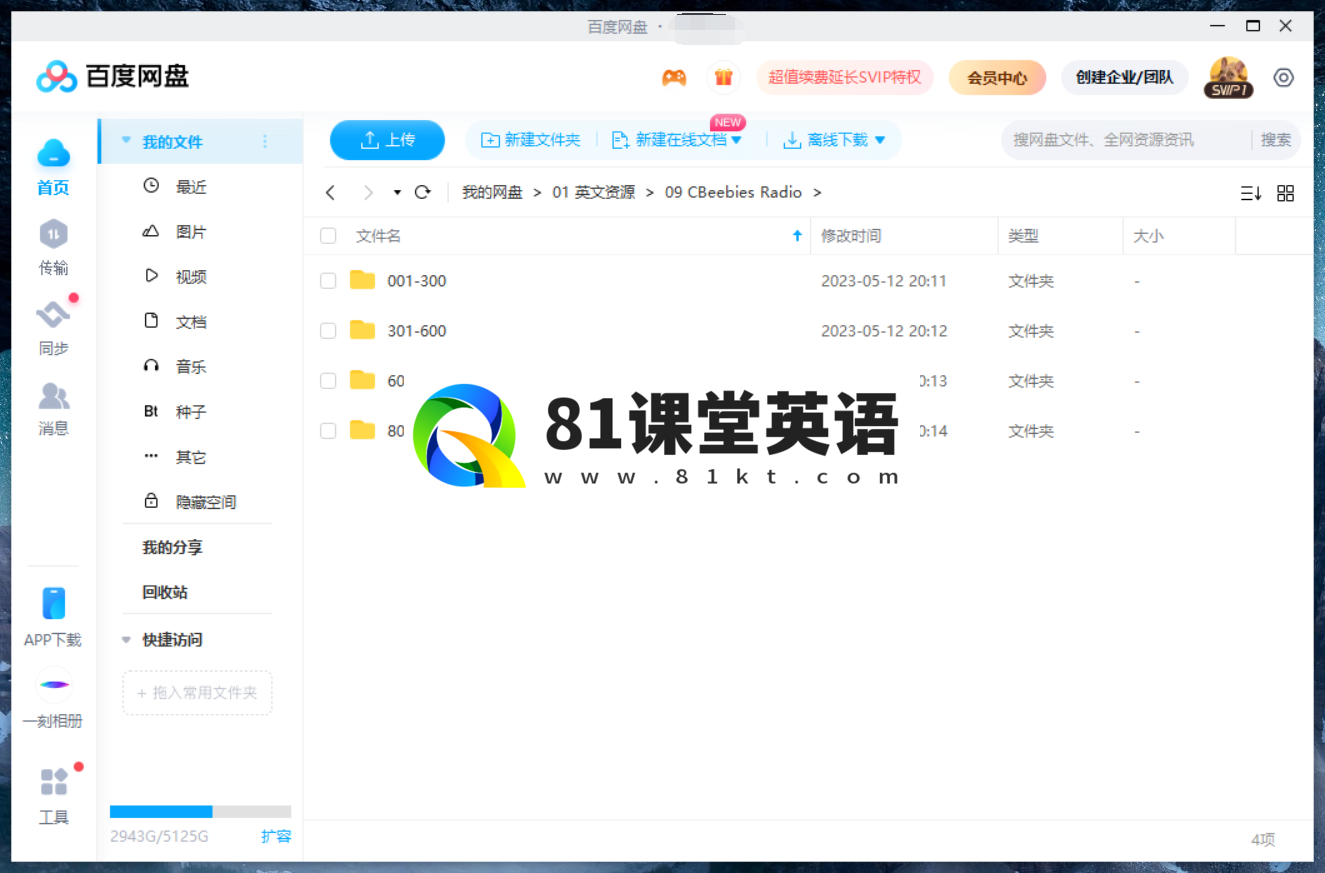Check the box for the third folder row
This screenshot has width=1325, height=873.
pyautogui.click(x=328, y=381)
